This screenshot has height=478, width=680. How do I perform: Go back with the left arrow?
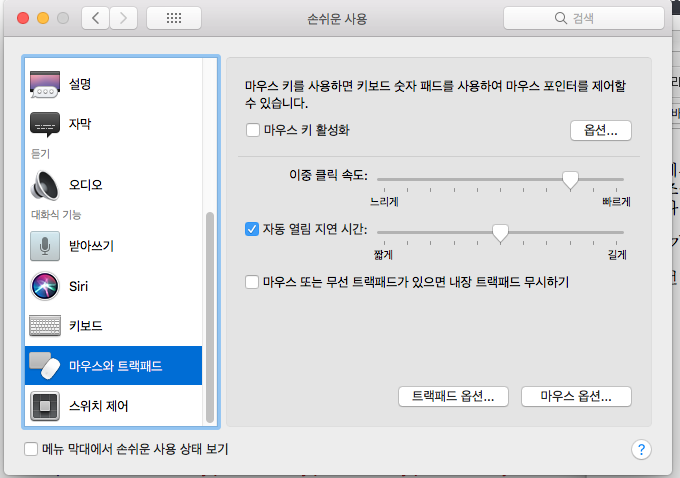(x=95, y=18)
